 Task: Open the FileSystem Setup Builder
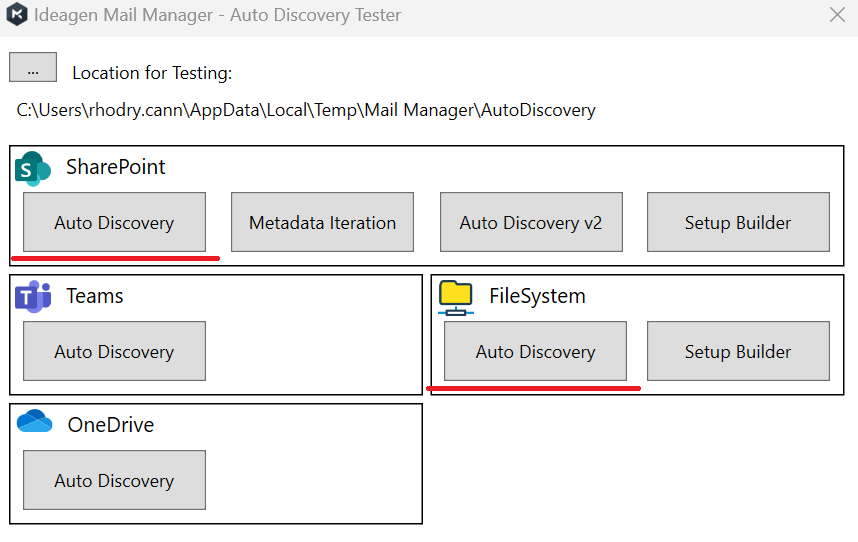pyautogui.click(x=738, y=351)
